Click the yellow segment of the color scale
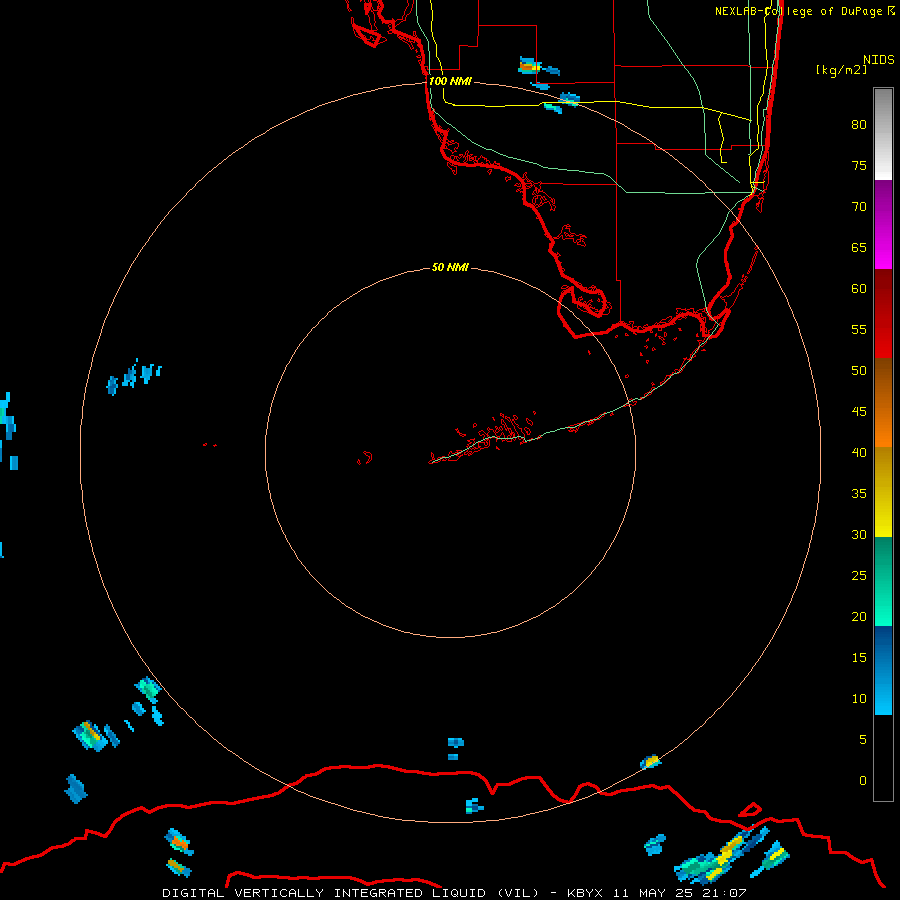 (883, 492)
